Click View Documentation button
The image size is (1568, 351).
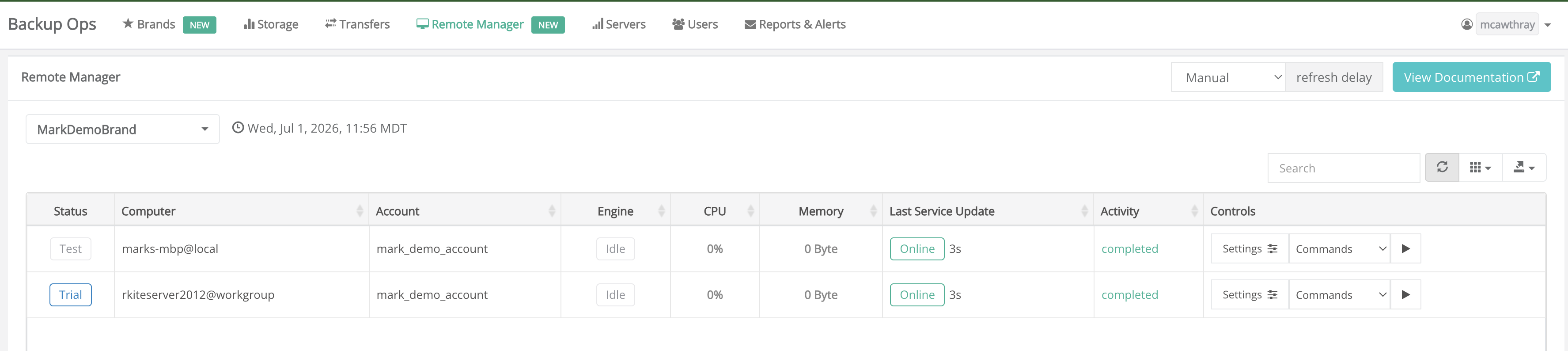pos(1471,77)
